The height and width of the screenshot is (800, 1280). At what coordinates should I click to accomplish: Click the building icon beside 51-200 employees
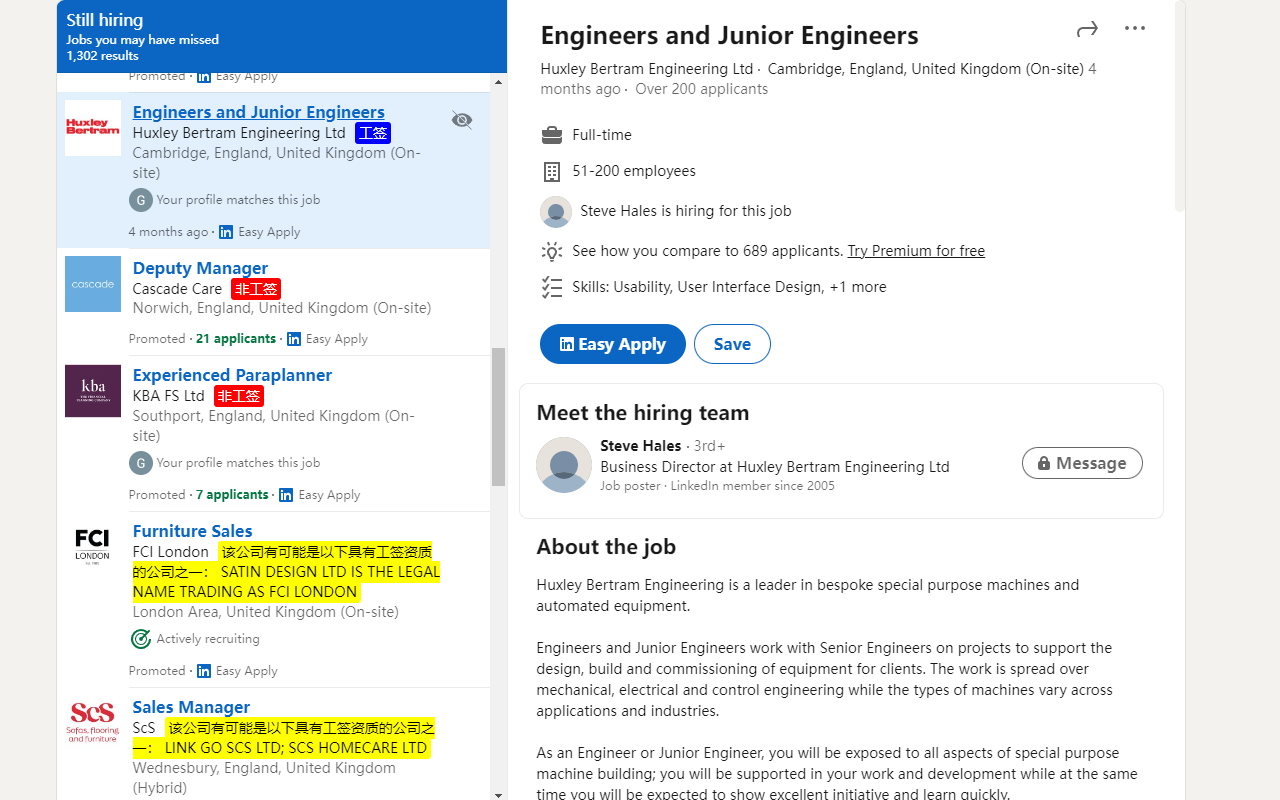[x=551, y=171]
